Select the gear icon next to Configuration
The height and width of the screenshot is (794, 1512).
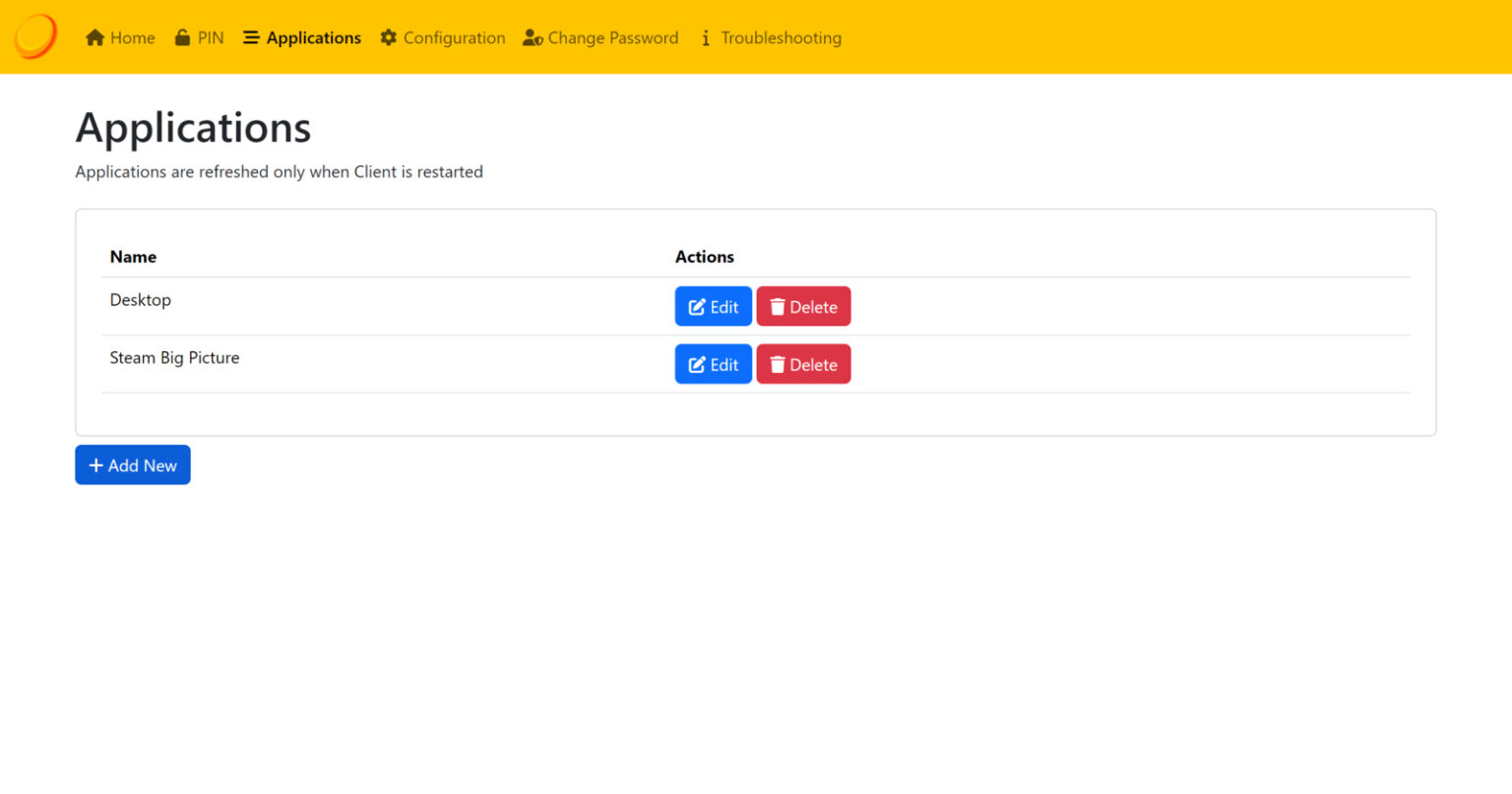[x=388, y=36]
